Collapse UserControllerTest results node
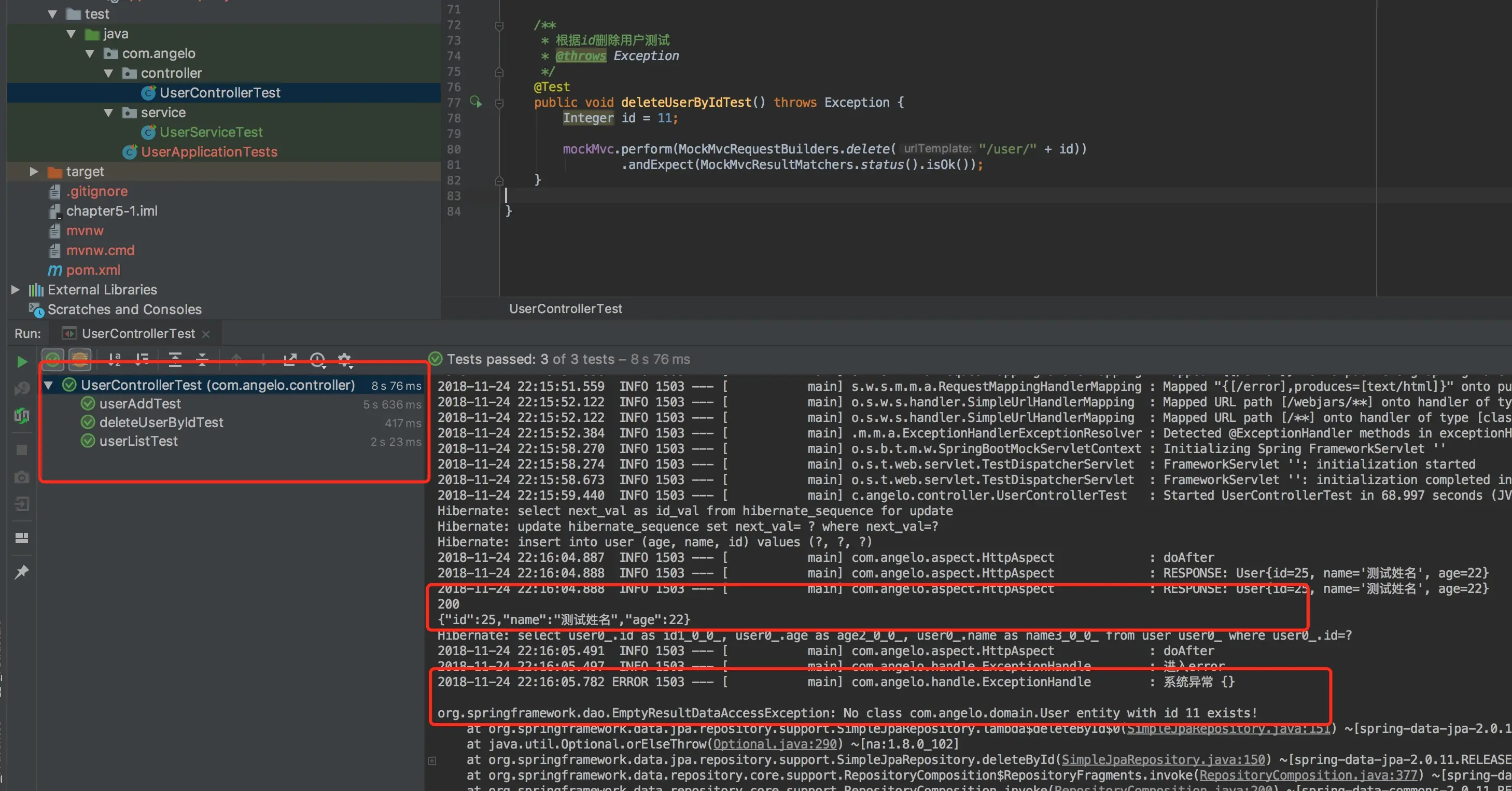 point(49,385)
